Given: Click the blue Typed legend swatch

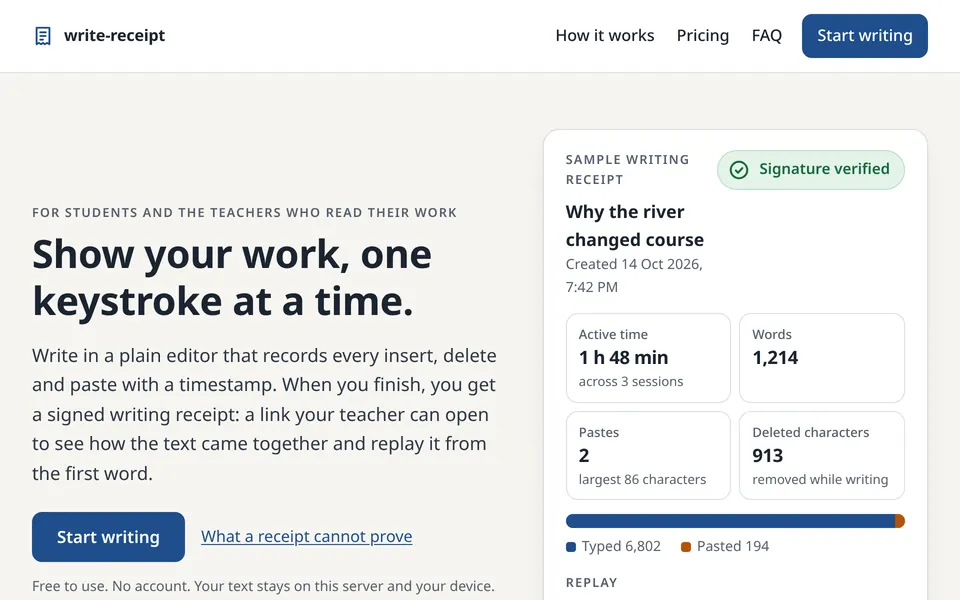Looking at the screenshot, I should (571, 547).
